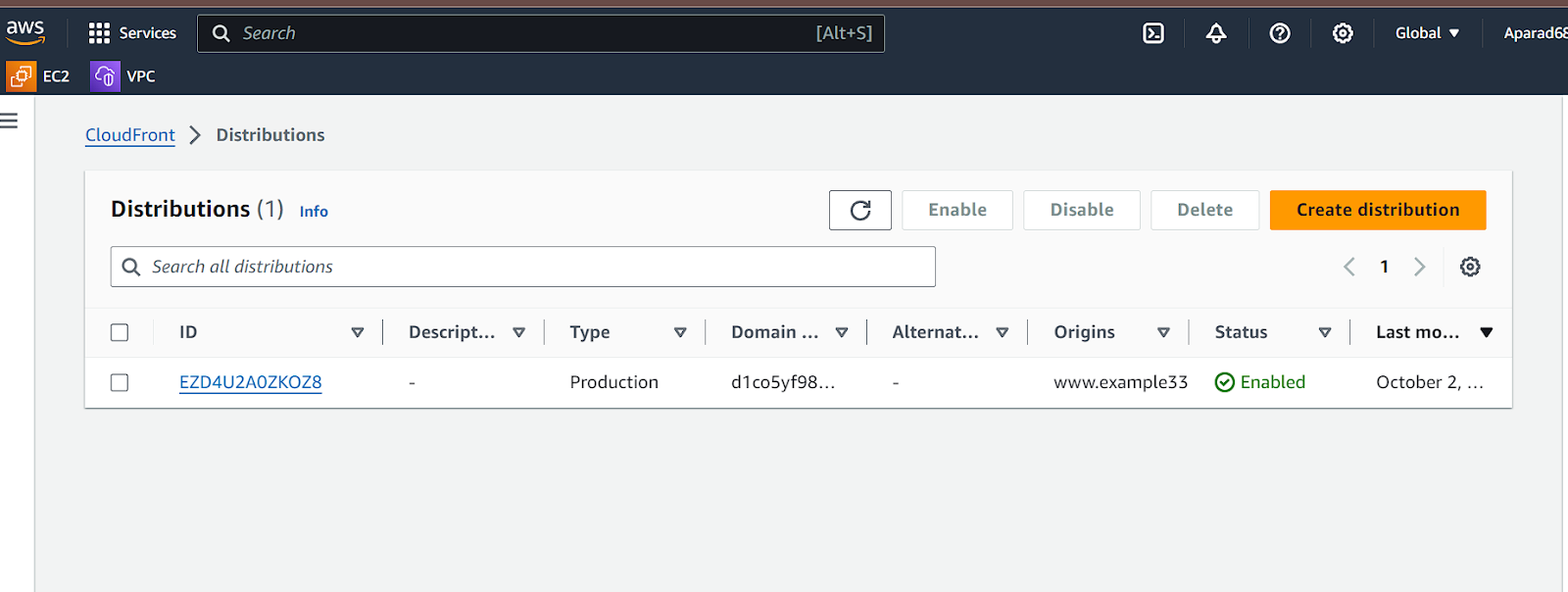
Task: Click page number 1 in pagination
Action: click(1385, 267)
